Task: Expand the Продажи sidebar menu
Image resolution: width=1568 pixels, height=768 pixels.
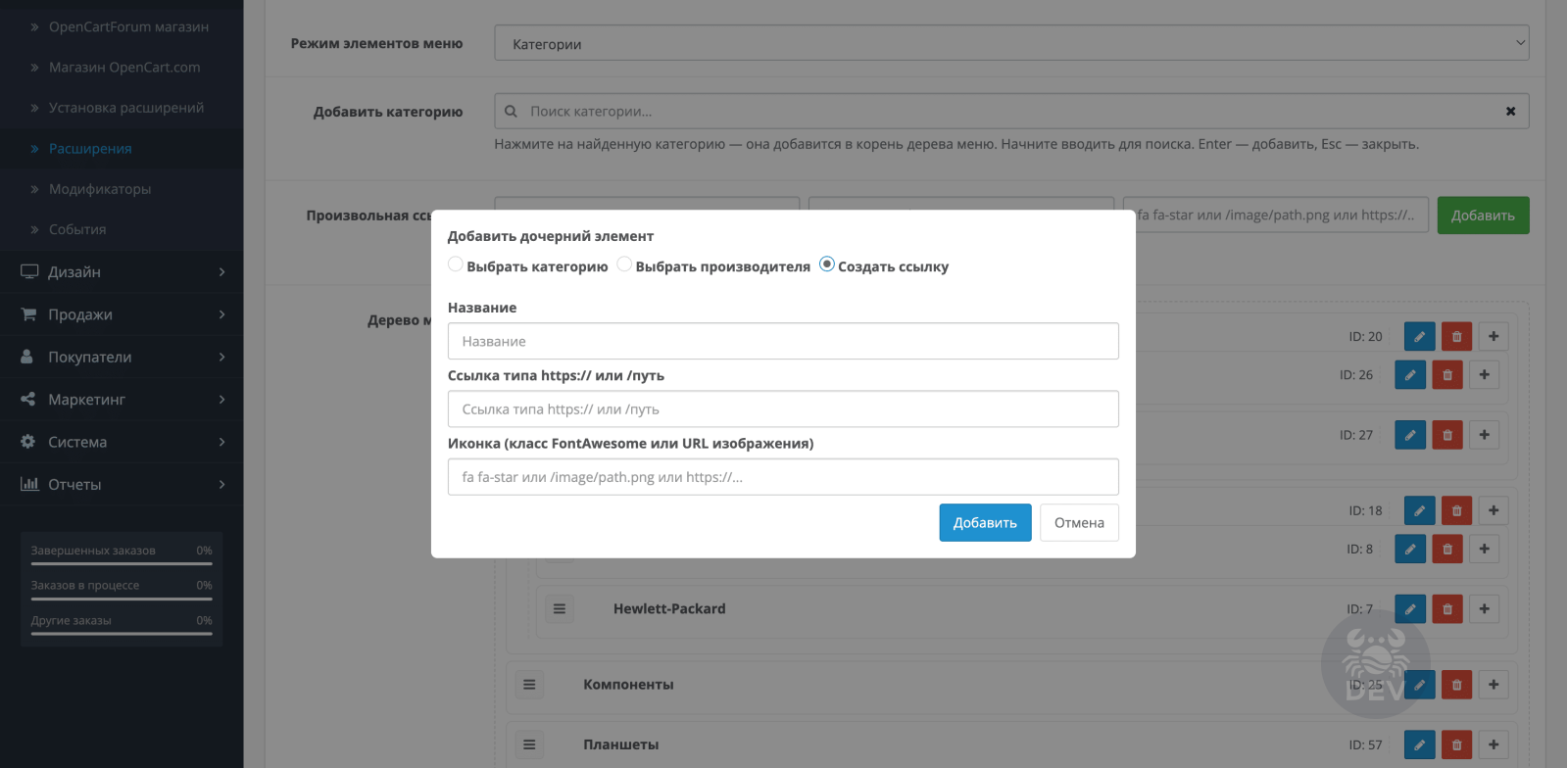Action: pyautogui.click(x=122, y=314)
